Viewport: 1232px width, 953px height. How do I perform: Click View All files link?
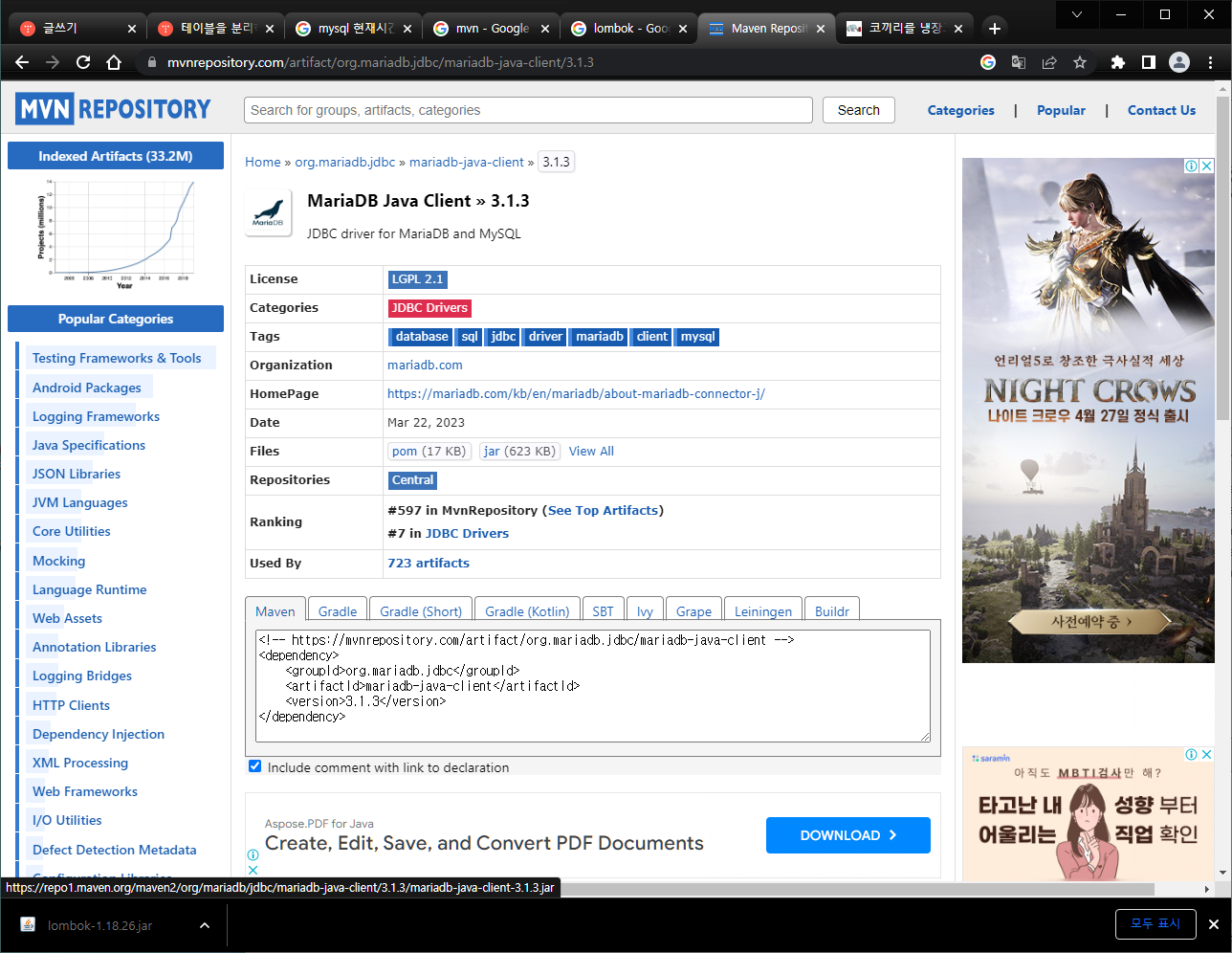pos(591,451)
